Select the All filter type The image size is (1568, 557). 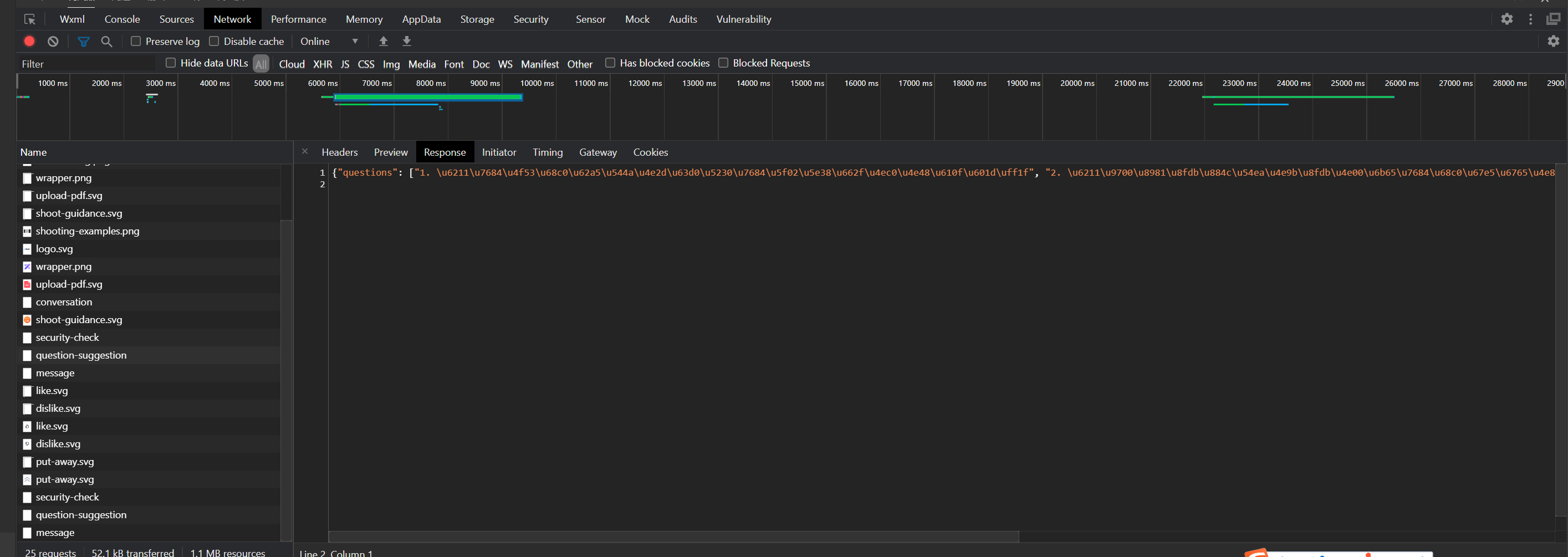pos(261,64)
